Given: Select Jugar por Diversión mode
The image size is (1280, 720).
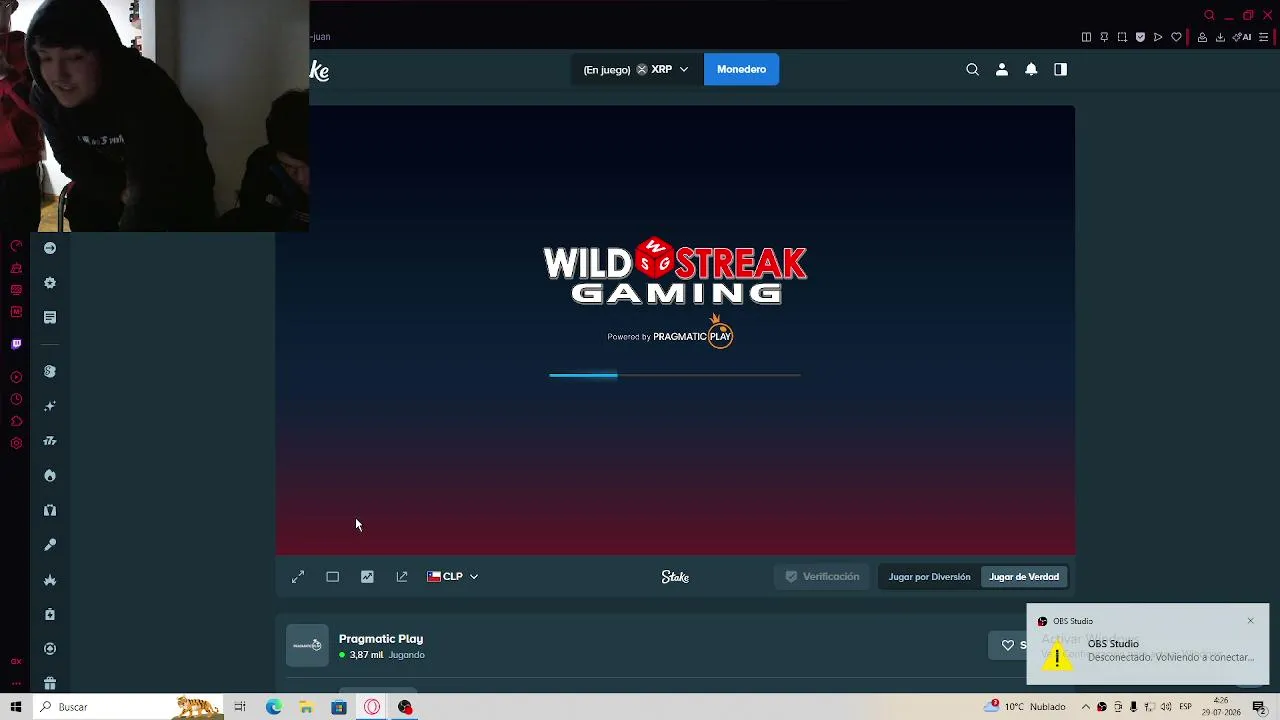Looking at the screenshot, I should [x=929, y=577].
